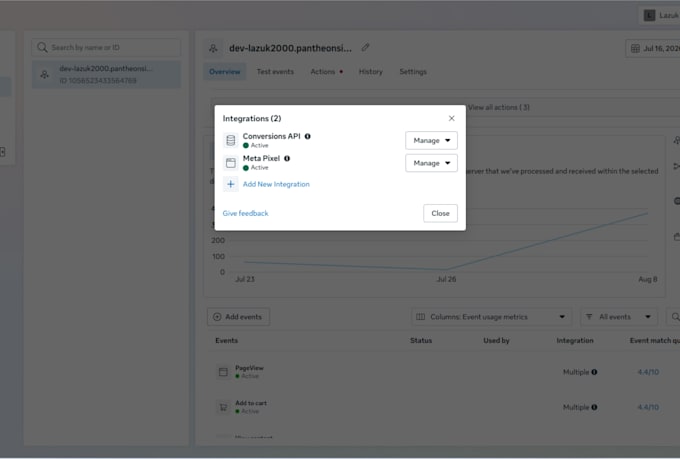Open Manage dropdown for Conversions API

coord(431,141)
